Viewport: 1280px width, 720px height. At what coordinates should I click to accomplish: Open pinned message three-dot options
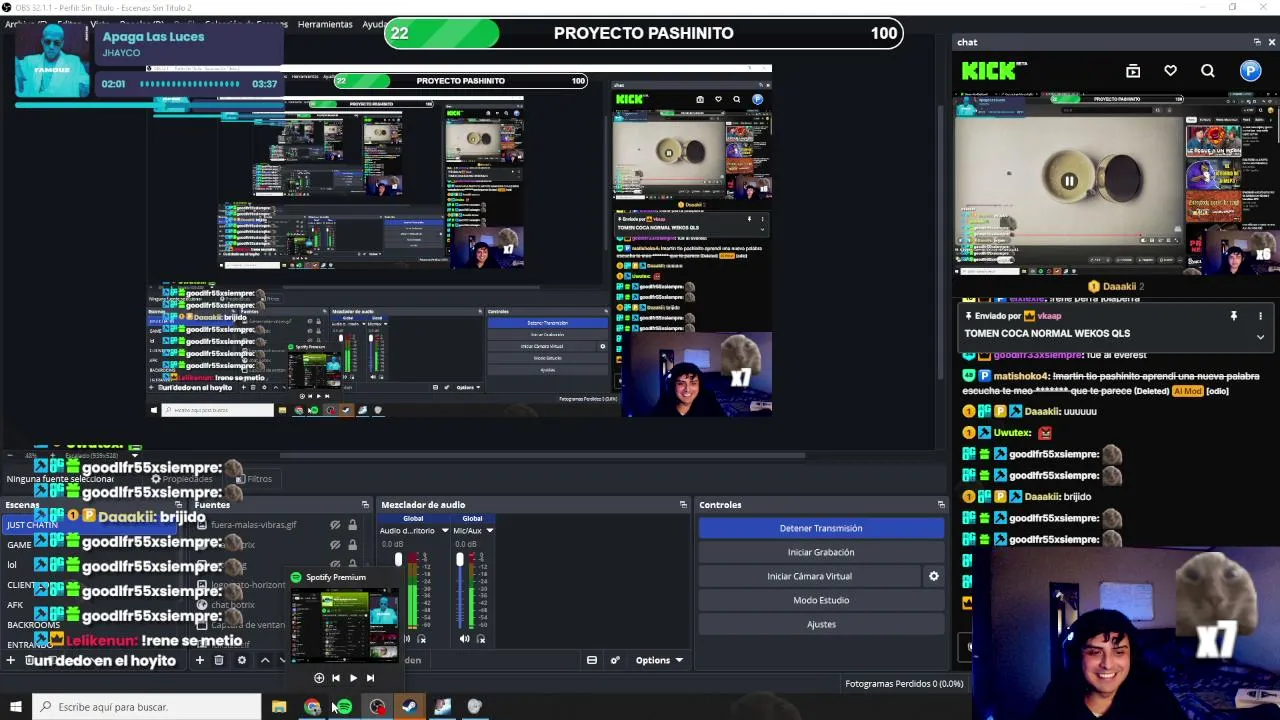1260,316
